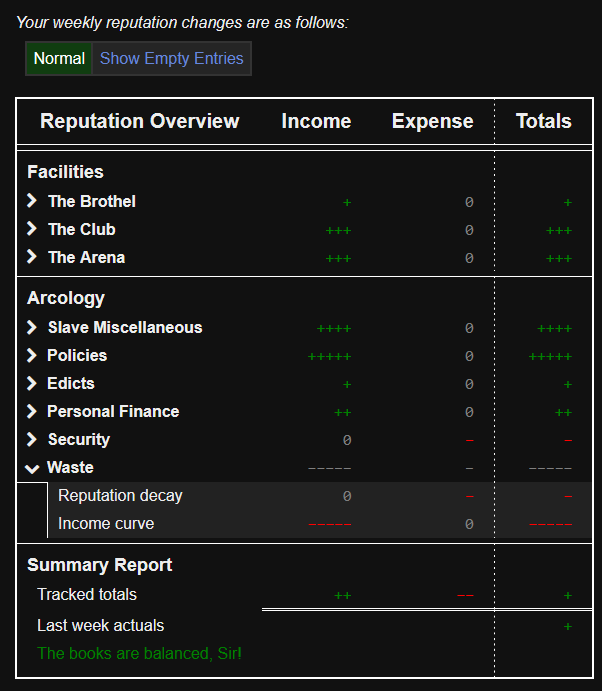
Task: Expand the Security chevron
Action: point(32,440)
